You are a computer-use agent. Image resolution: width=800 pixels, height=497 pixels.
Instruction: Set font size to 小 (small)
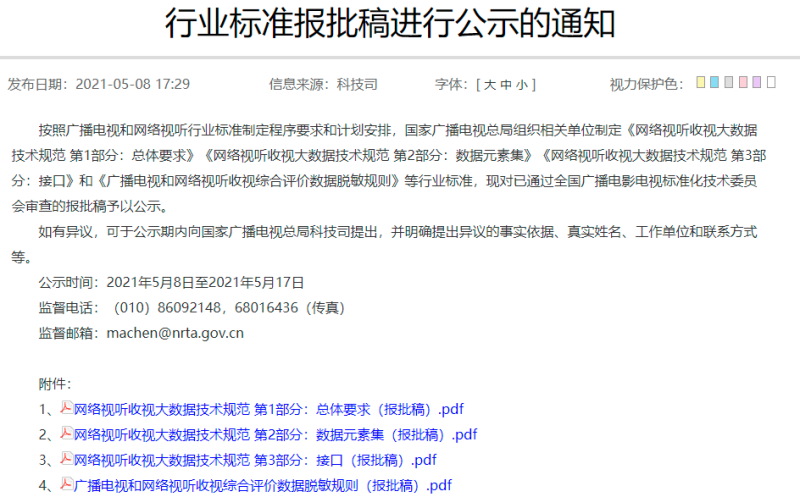point(521,85)
